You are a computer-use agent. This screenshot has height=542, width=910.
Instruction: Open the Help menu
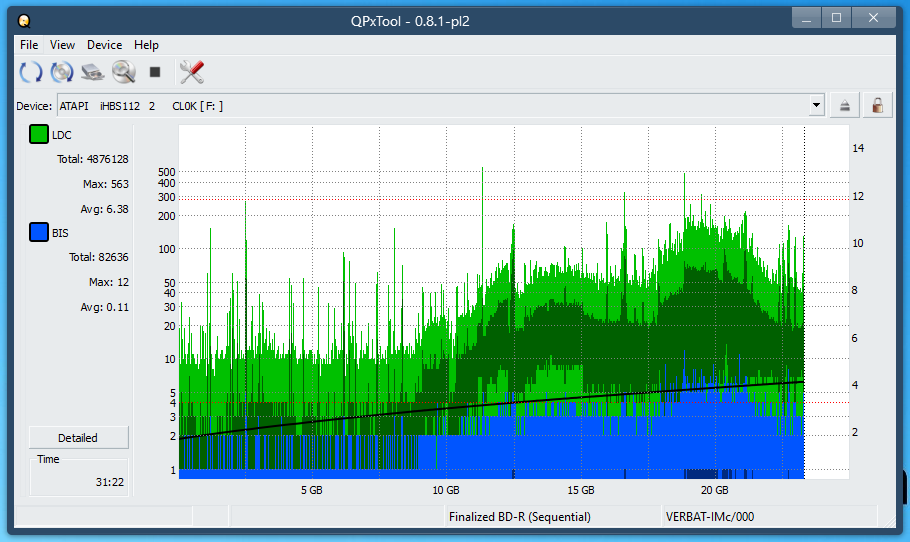pyautogui.click(x=146, y=45)
